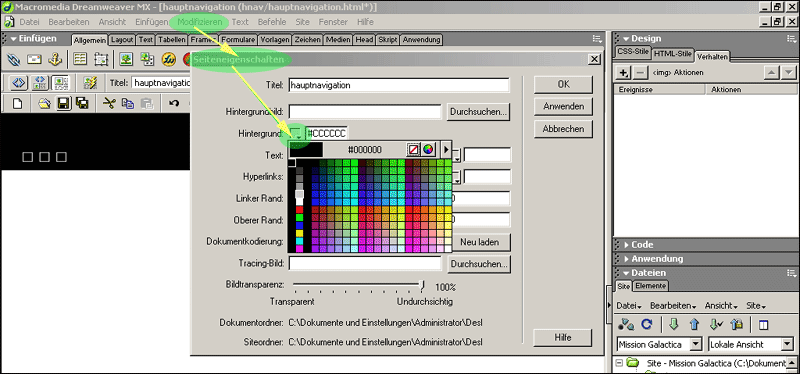Click the scissors cut icon
The image size is (800, 374).
[109, 104]
